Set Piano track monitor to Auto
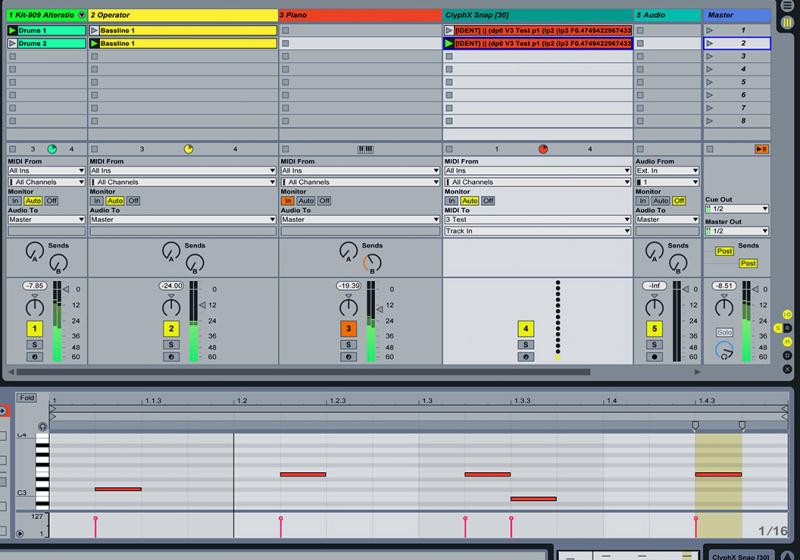800x560 pixels. [x=306, y=200]
